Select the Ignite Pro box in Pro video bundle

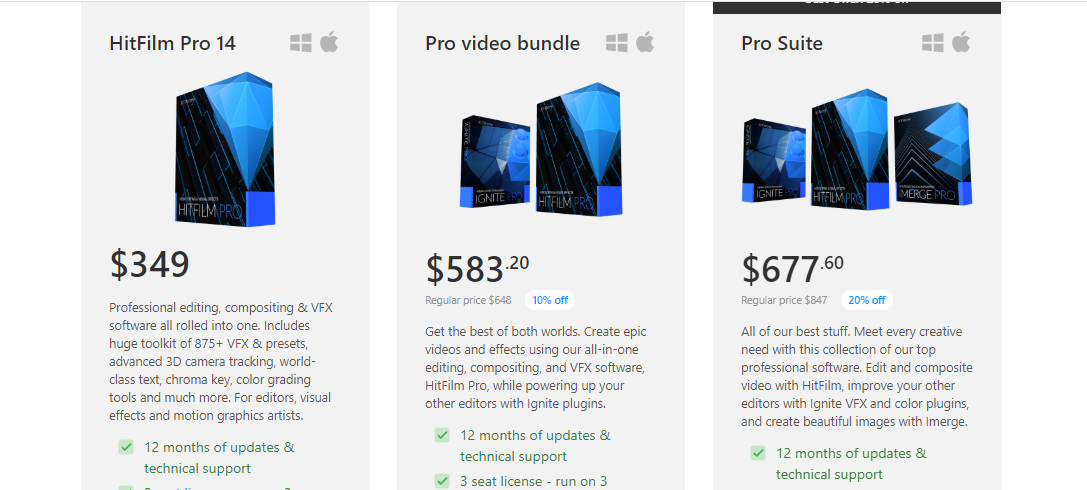click(x=496, y=161)
